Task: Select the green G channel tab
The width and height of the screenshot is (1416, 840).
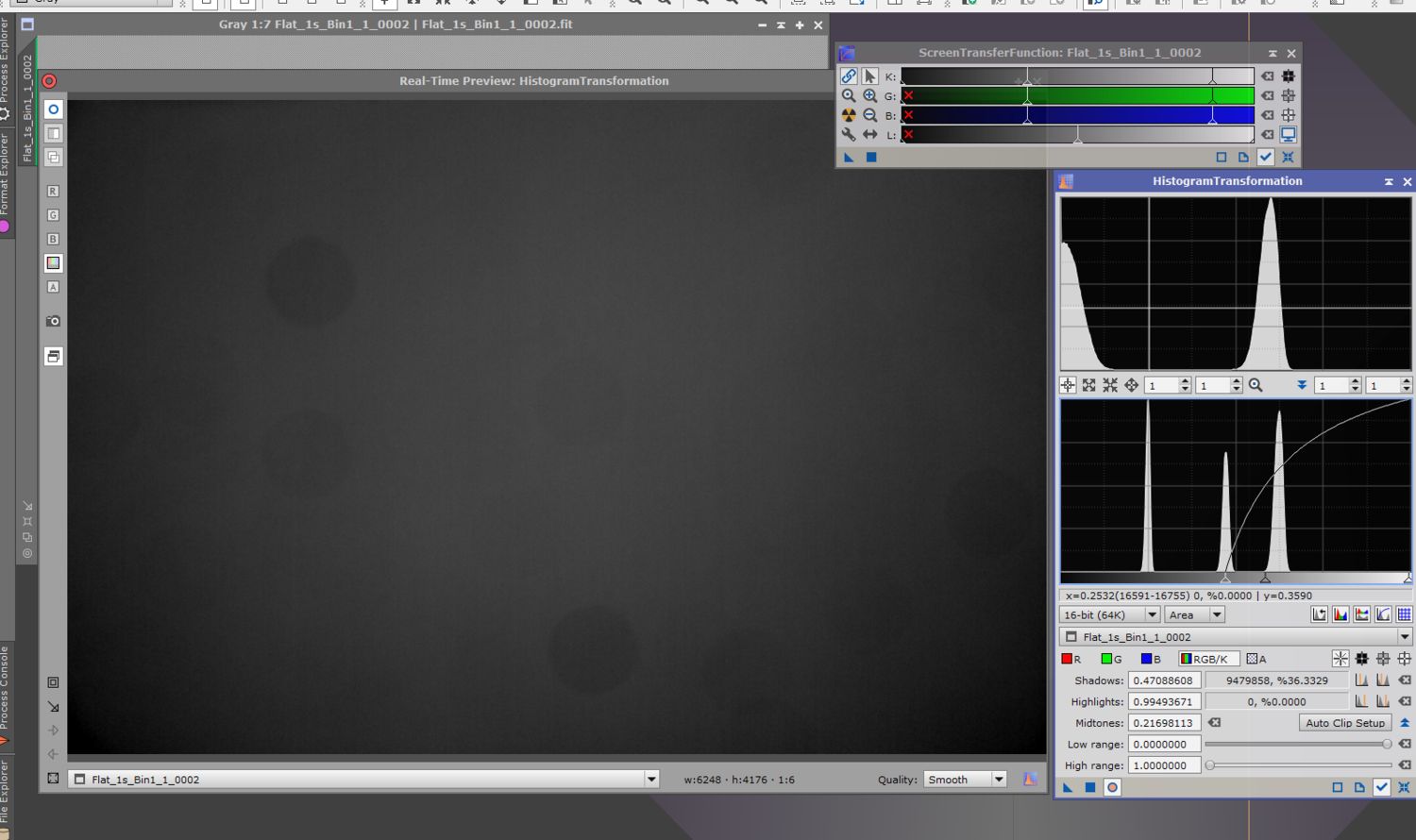Action: click(x=1111, y=659)
